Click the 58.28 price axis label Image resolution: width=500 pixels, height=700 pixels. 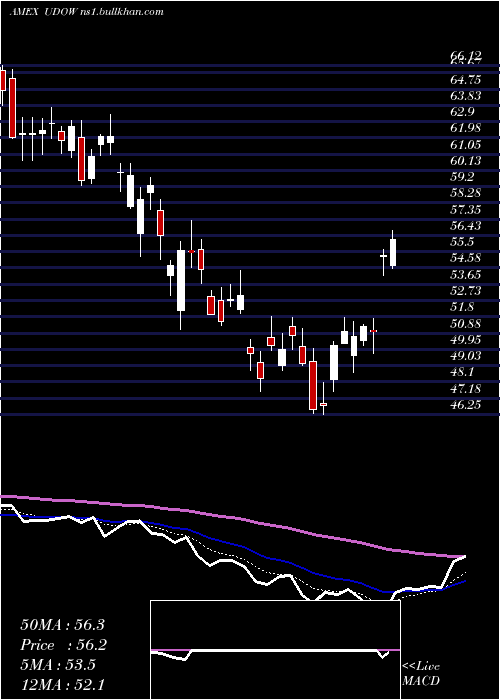466,193
